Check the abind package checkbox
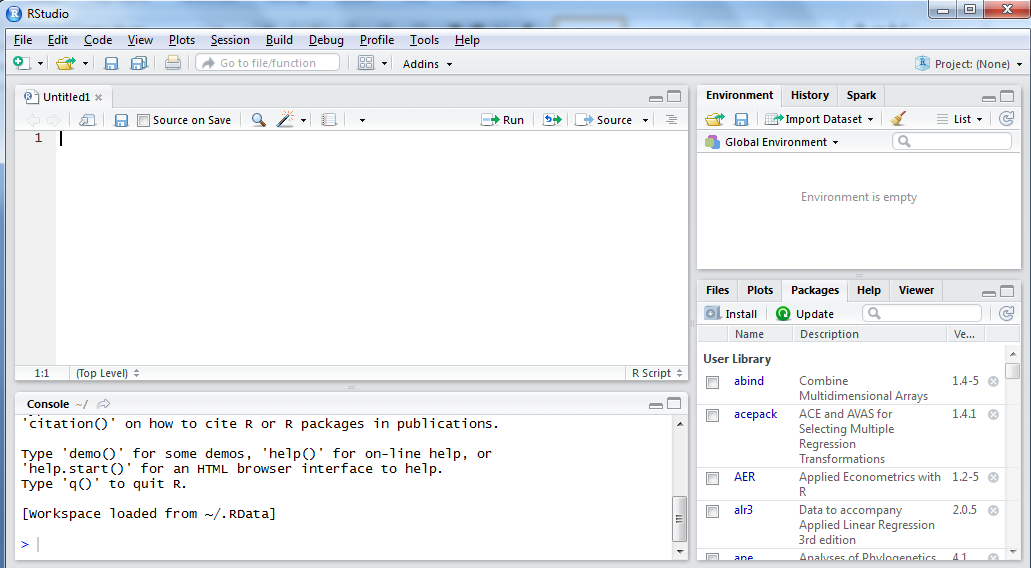This screenshot has height=568, width=1031. coord(712,382)
